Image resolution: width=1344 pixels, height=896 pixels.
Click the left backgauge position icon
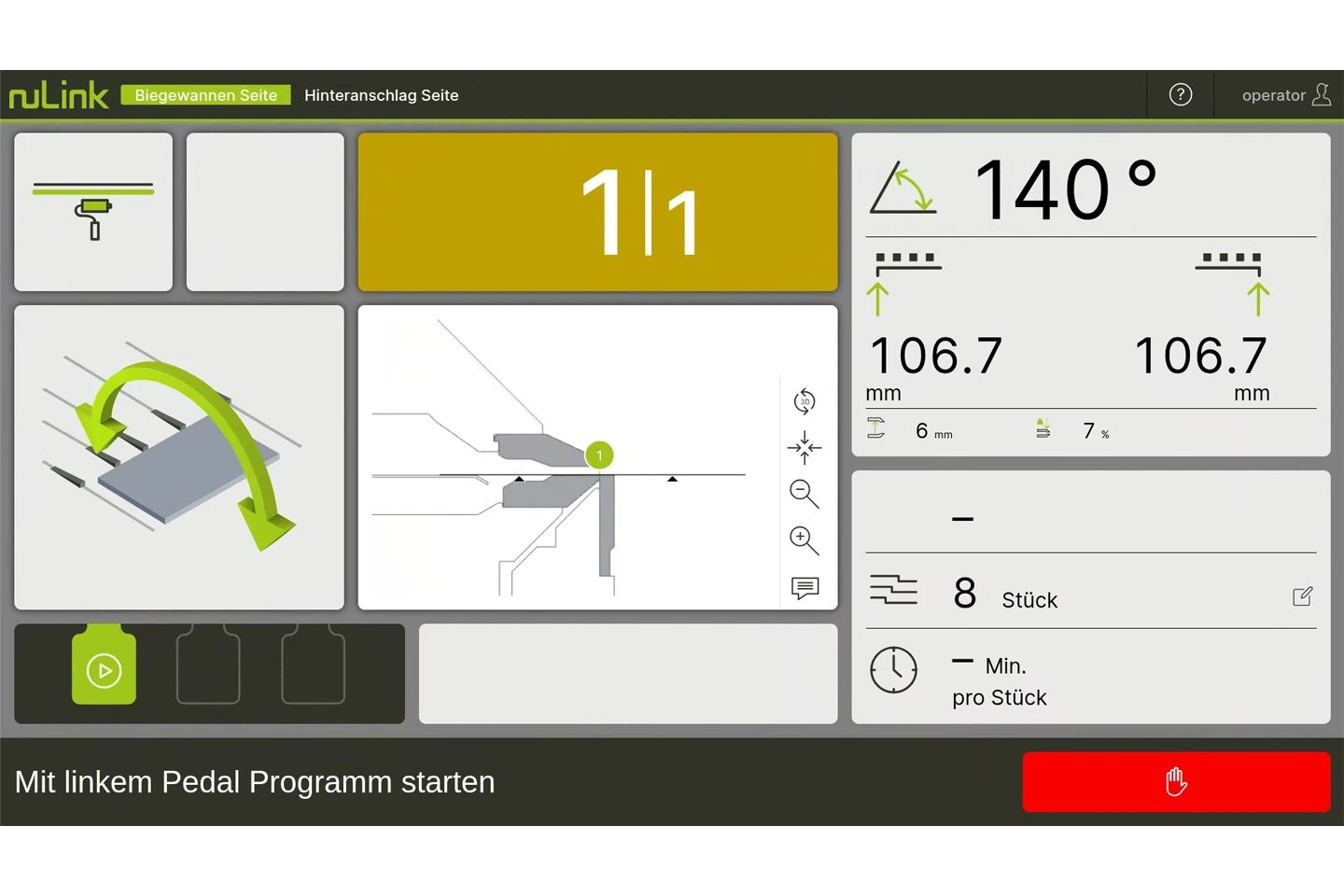(x=903, y=284)
